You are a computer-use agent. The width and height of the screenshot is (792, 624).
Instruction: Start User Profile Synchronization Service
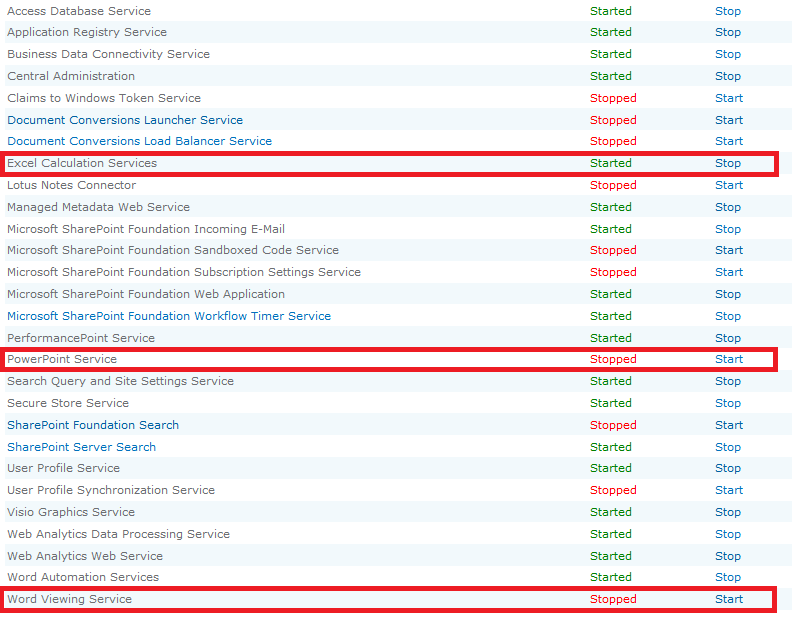point(729,490)
